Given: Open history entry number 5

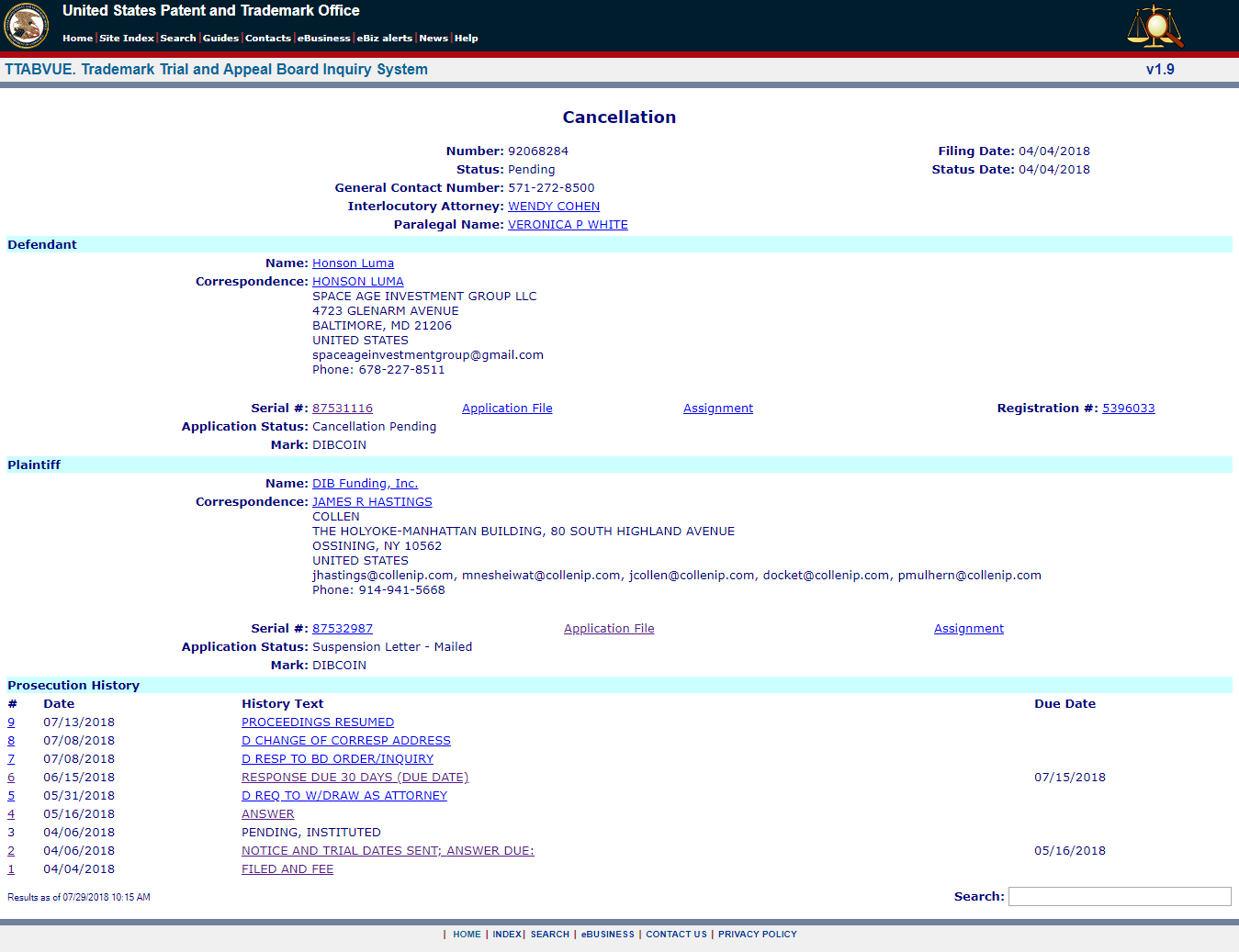Looking at the screenshot, I should tap(11, 796).
